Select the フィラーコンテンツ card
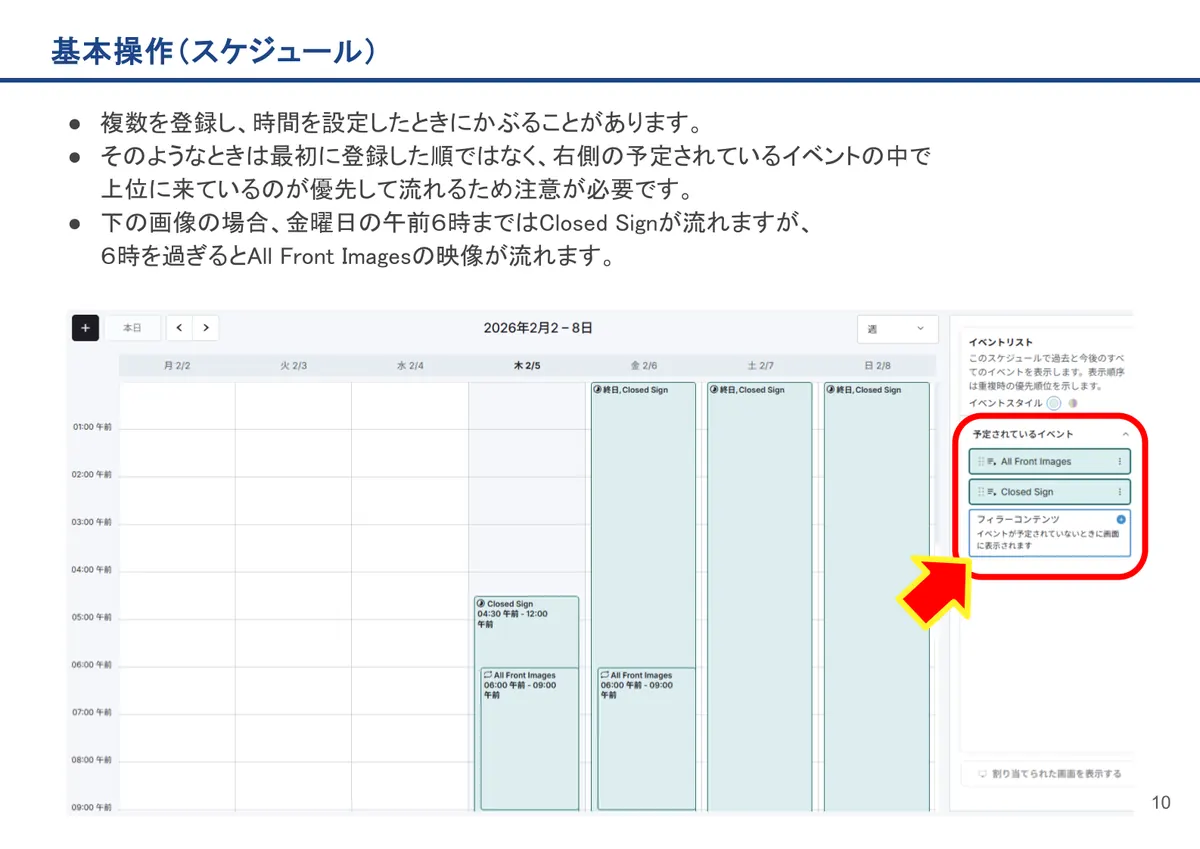Image resolution: width=1200 pixels, height=849 pixels. 1049,533
